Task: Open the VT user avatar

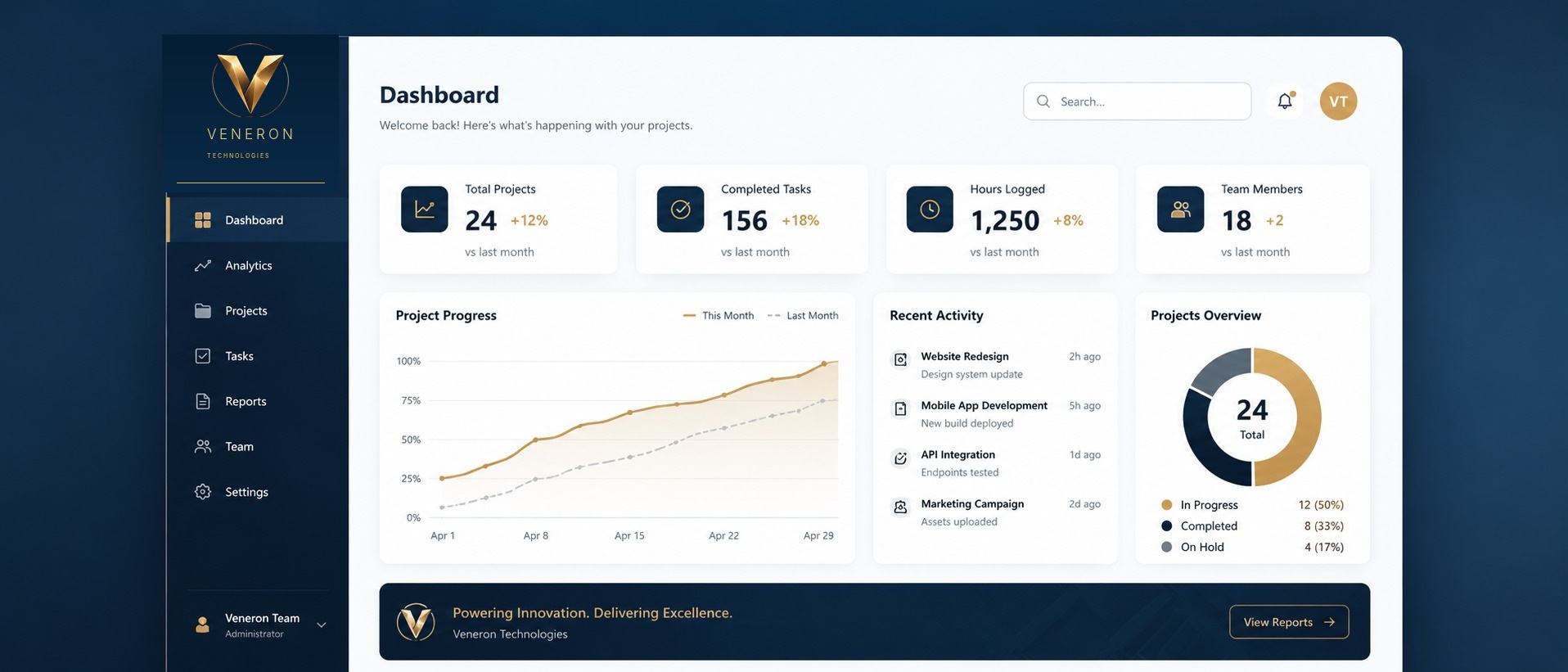Action: tap(1338, 101)
